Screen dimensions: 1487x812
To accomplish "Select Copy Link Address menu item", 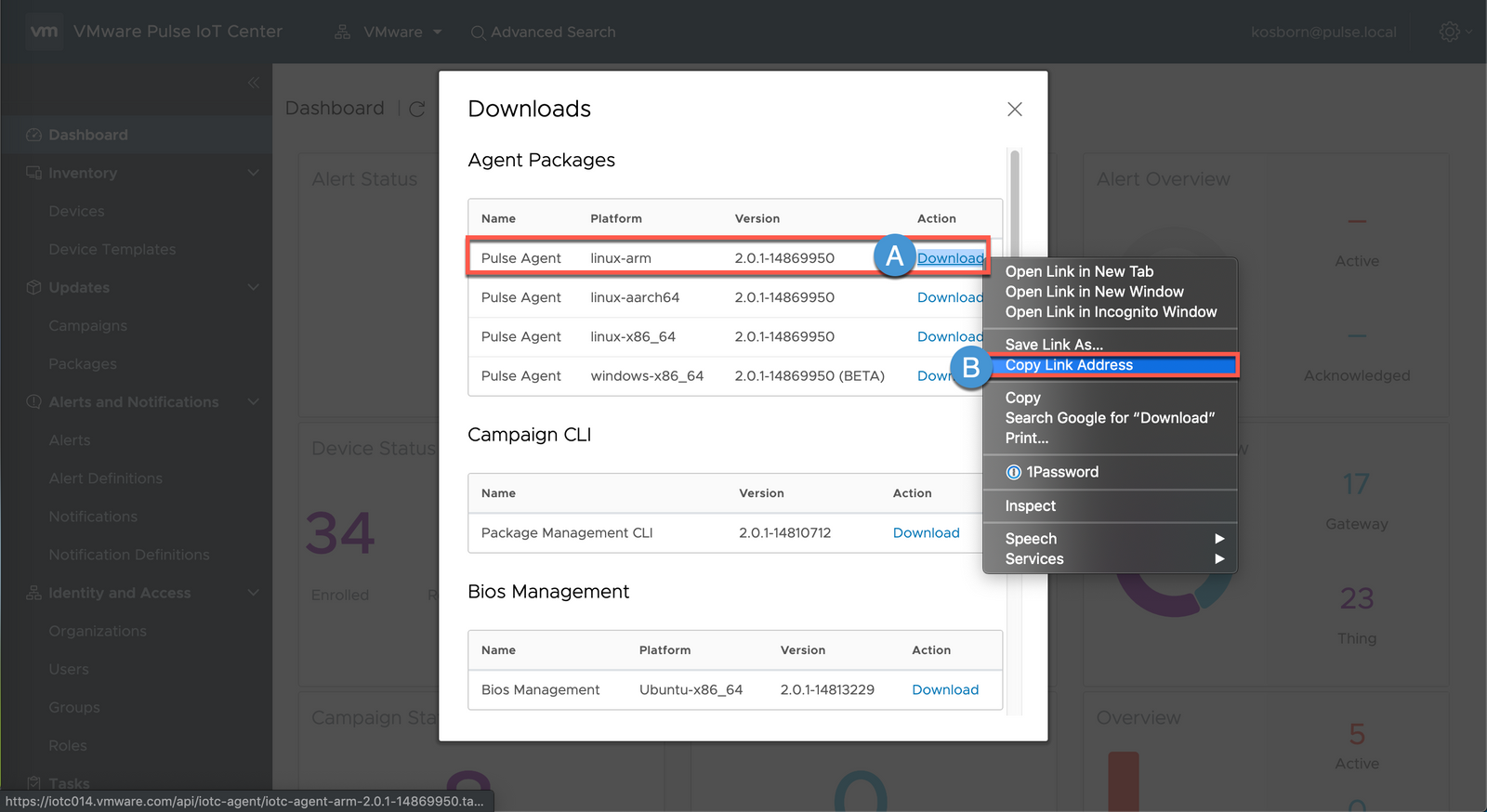I will coord(1110,365).
